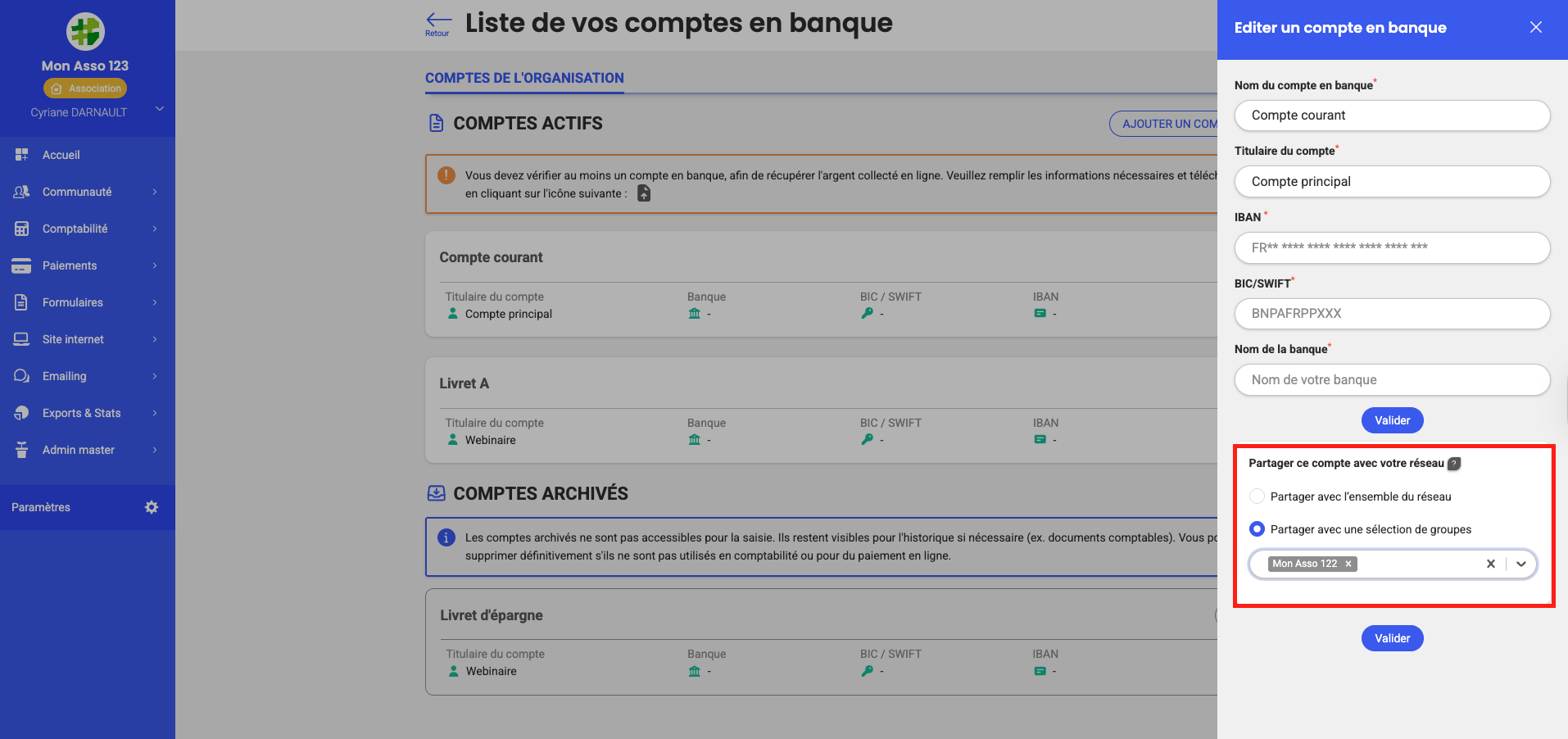
Task: Click the Valider button below Nom de la banque
Action: point(1392,419)
